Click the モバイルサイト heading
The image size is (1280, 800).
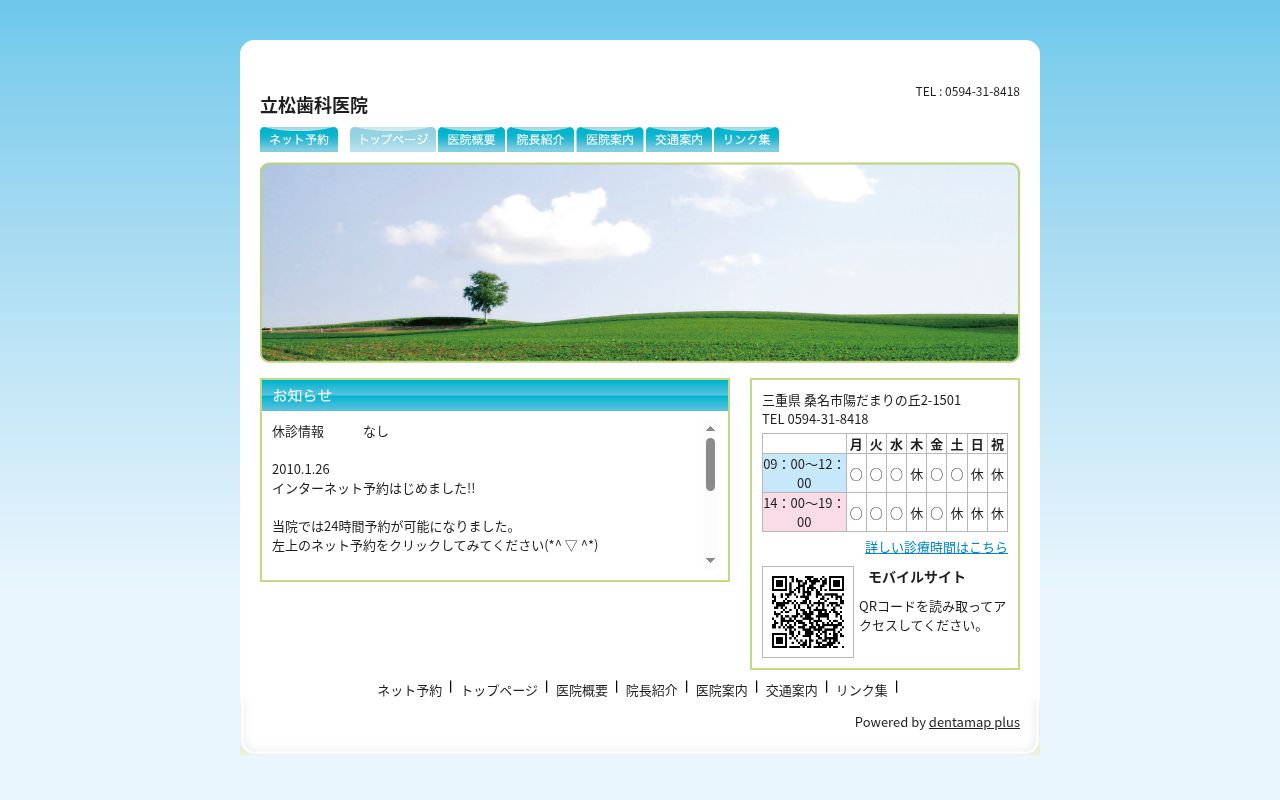pos(917,577)
